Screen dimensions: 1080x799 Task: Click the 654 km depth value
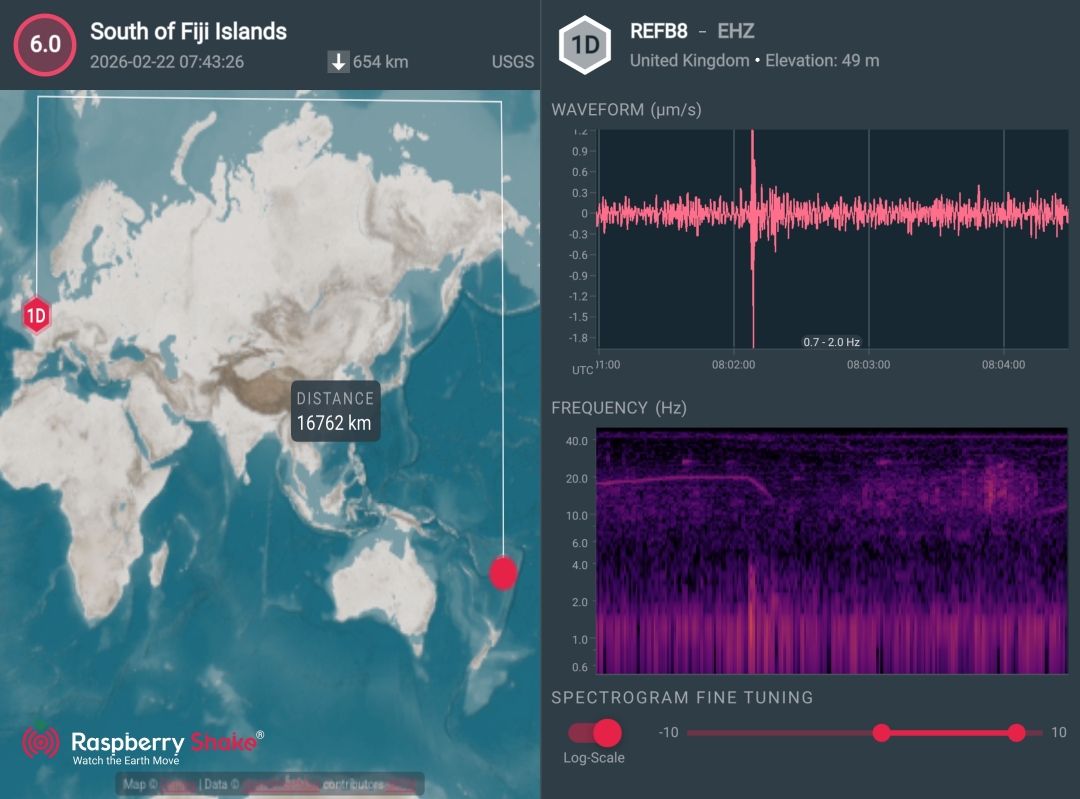point(380,62)
